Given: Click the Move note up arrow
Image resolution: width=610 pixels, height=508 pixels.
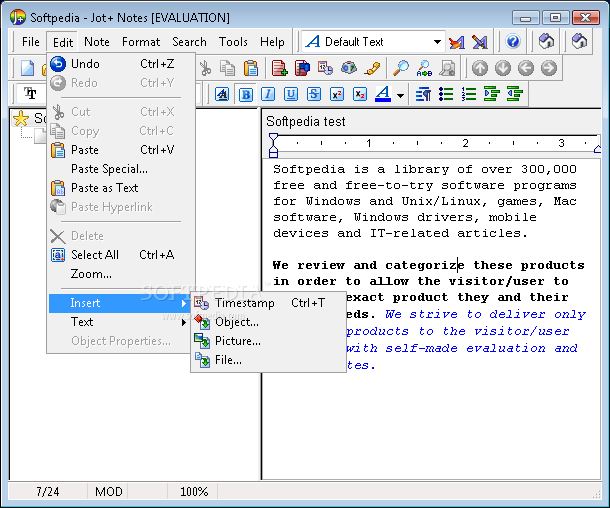Looking at the screenshot, I should click(480, 68).
